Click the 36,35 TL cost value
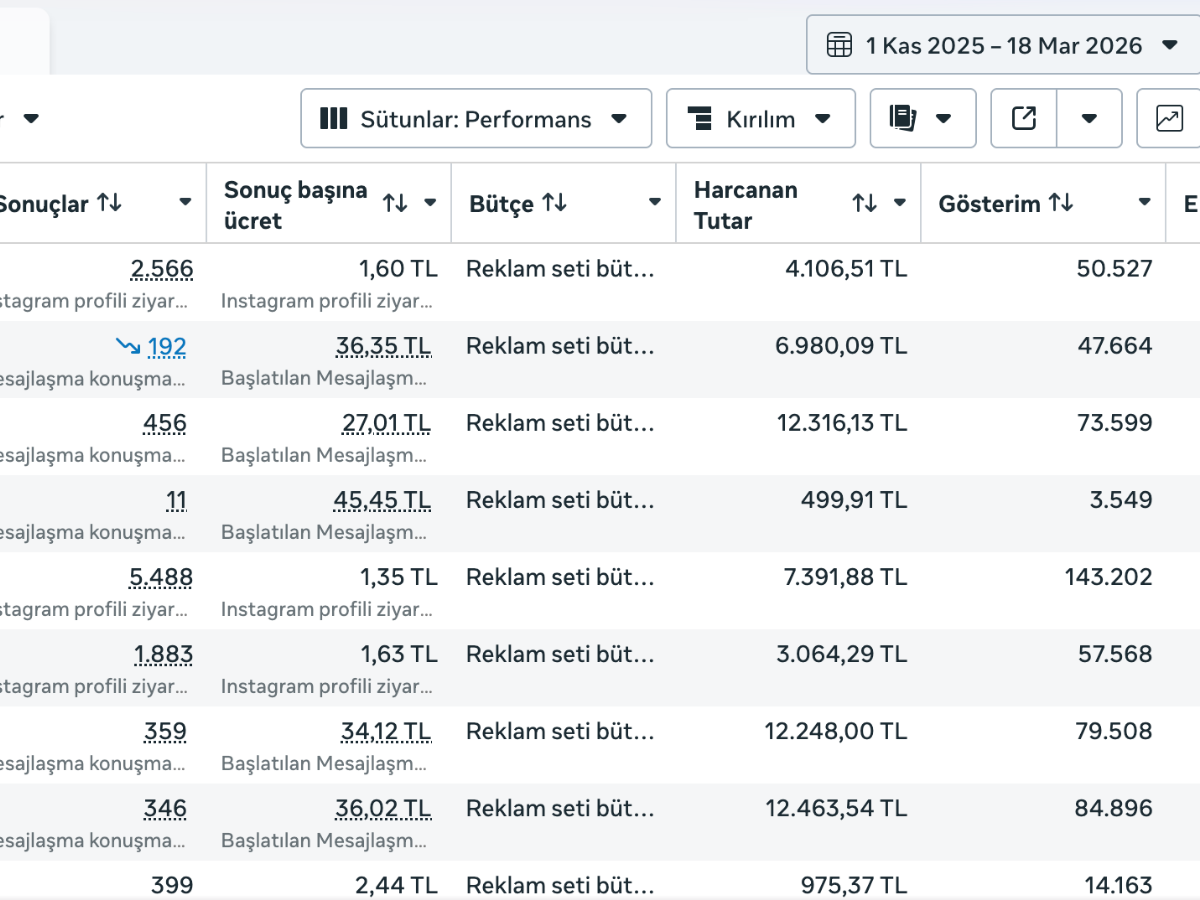1200x900 pixels. pos(383,347)
